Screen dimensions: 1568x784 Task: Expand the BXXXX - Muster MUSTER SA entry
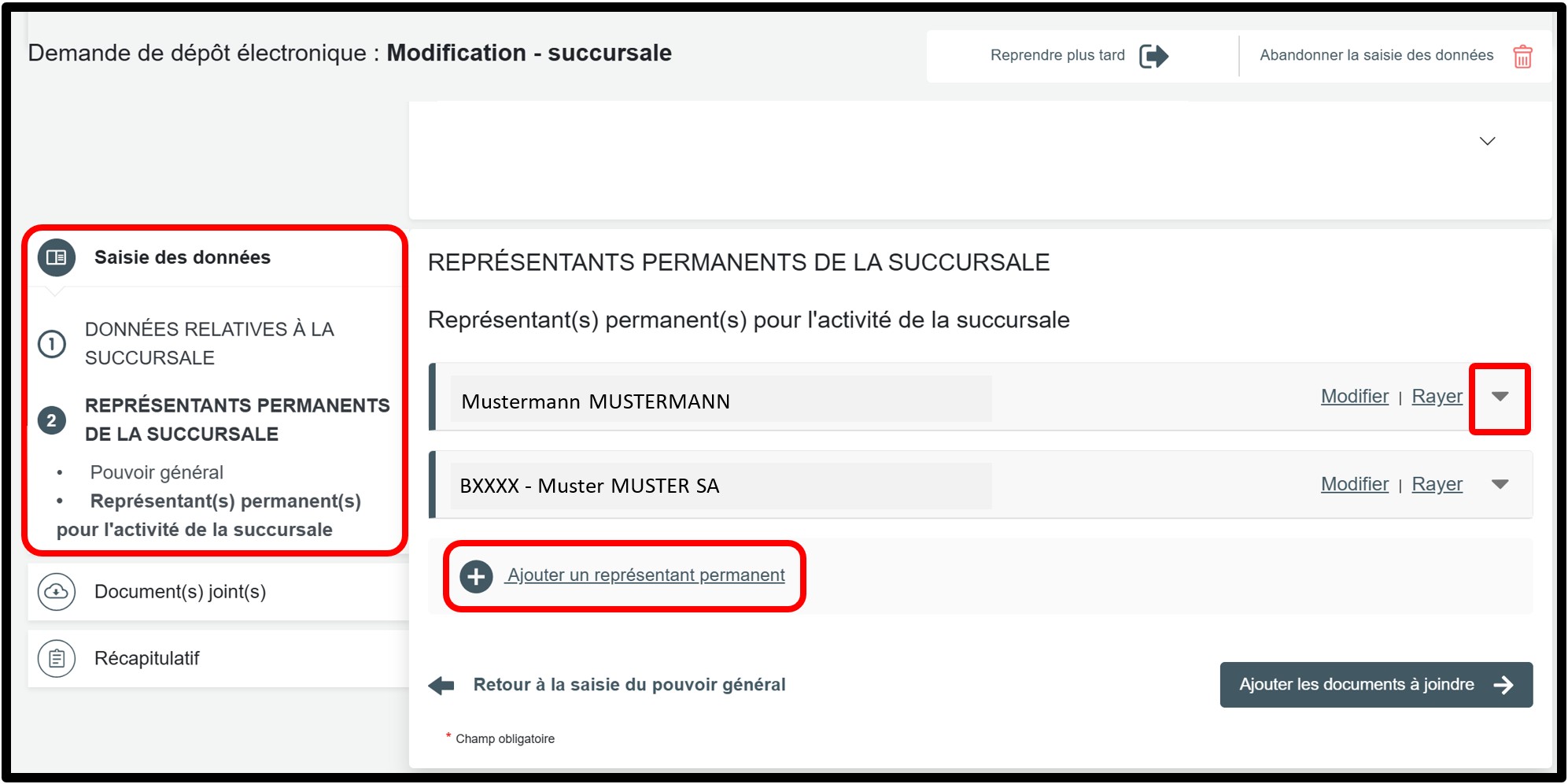[1500, 484]
